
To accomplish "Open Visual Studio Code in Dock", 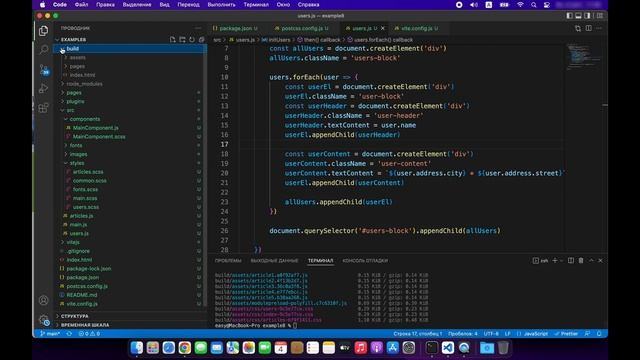I will click(448, 348).
